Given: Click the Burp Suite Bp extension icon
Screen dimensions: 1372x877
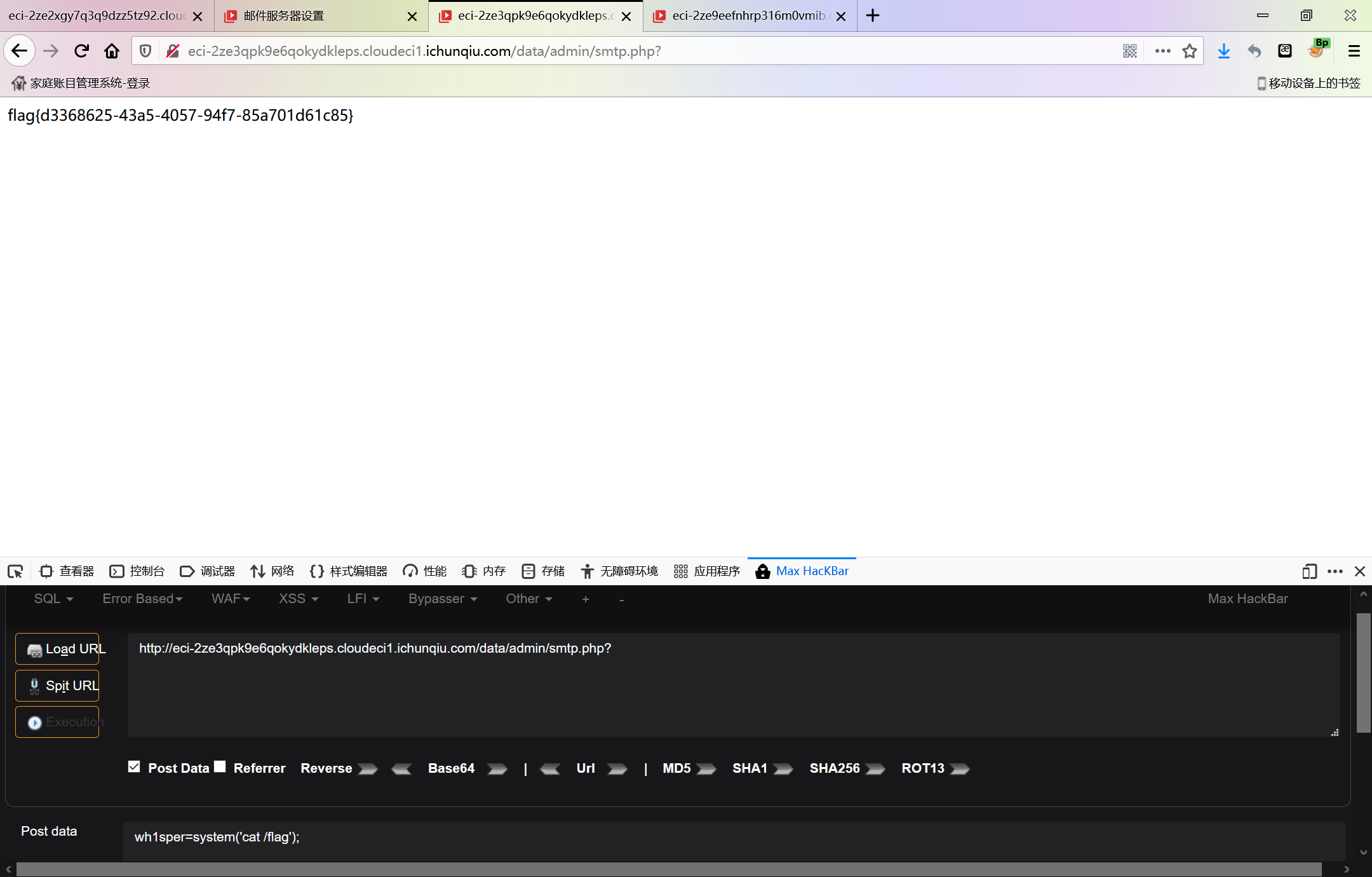Looking at the screenshot, I should pyautogui.click(x=1317, y=50).
